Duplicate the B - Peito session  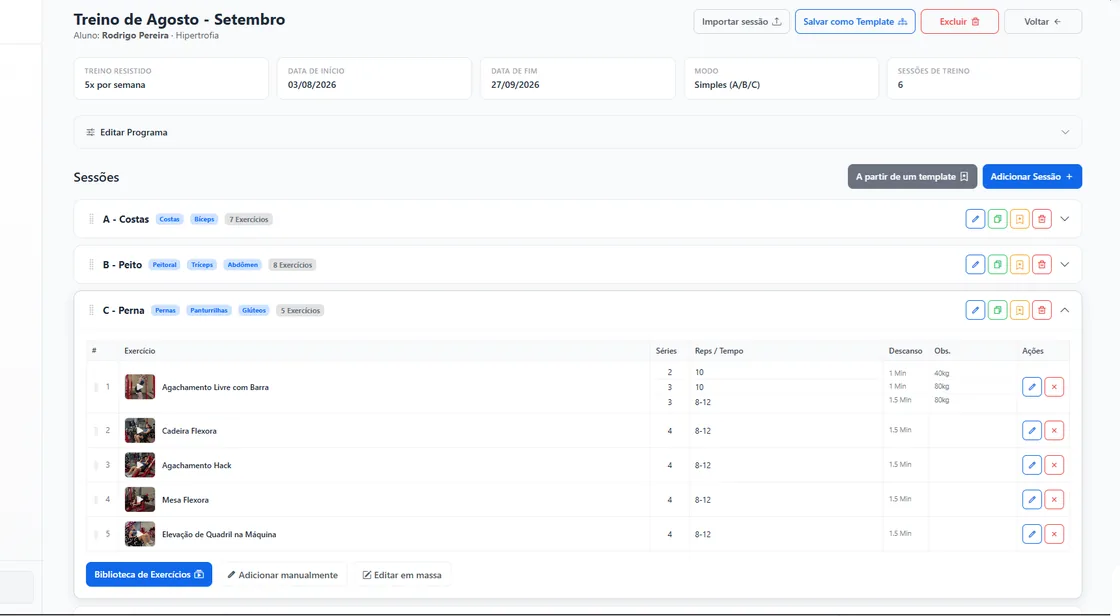[997, 264]
